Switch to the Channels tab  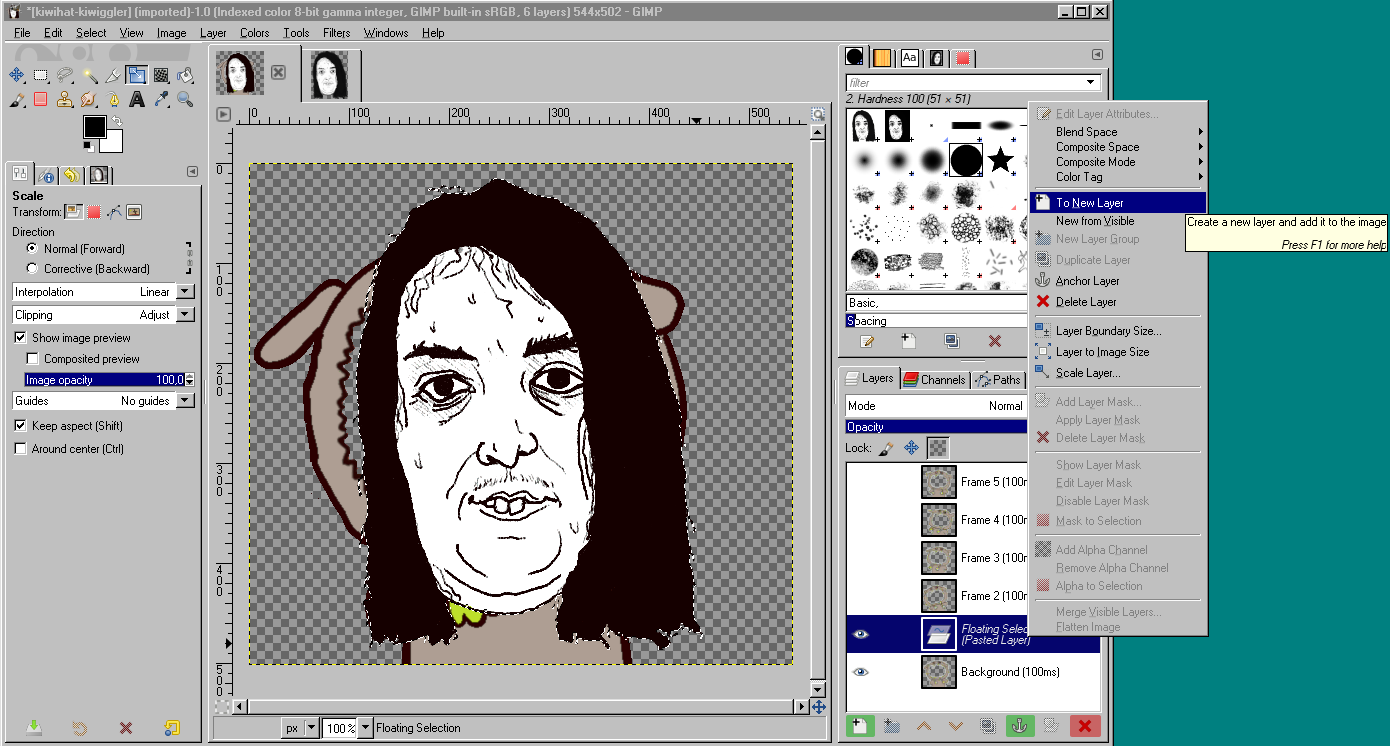pos(935,379)
